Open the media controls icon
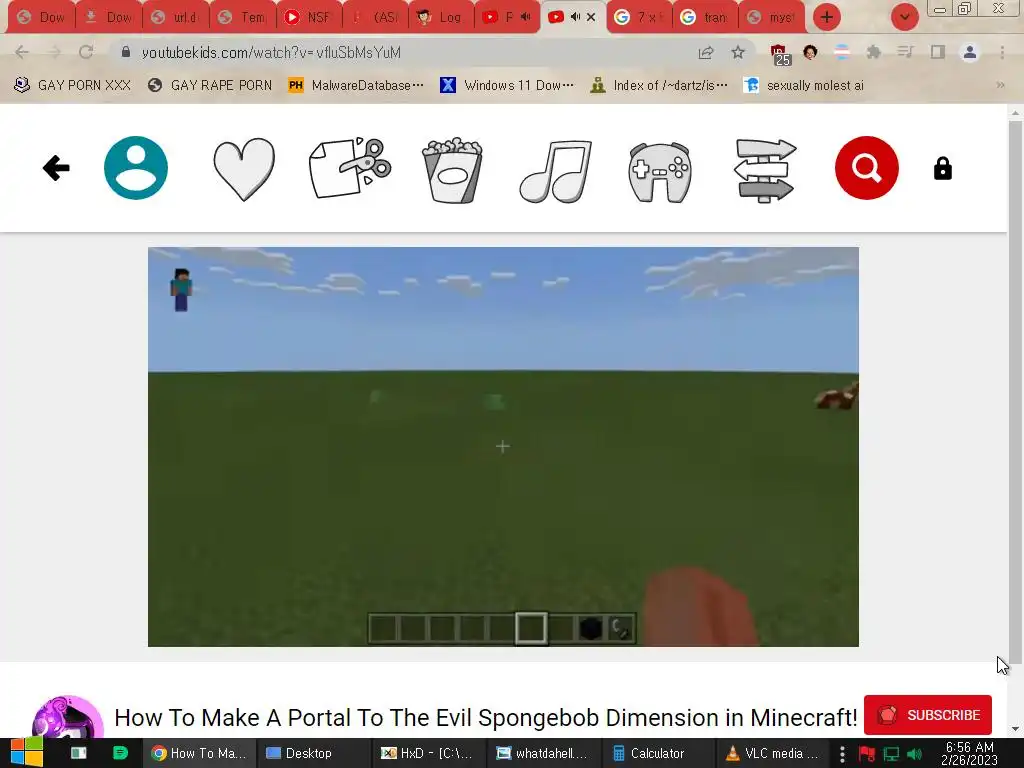1024x768 pixels. 905,52
